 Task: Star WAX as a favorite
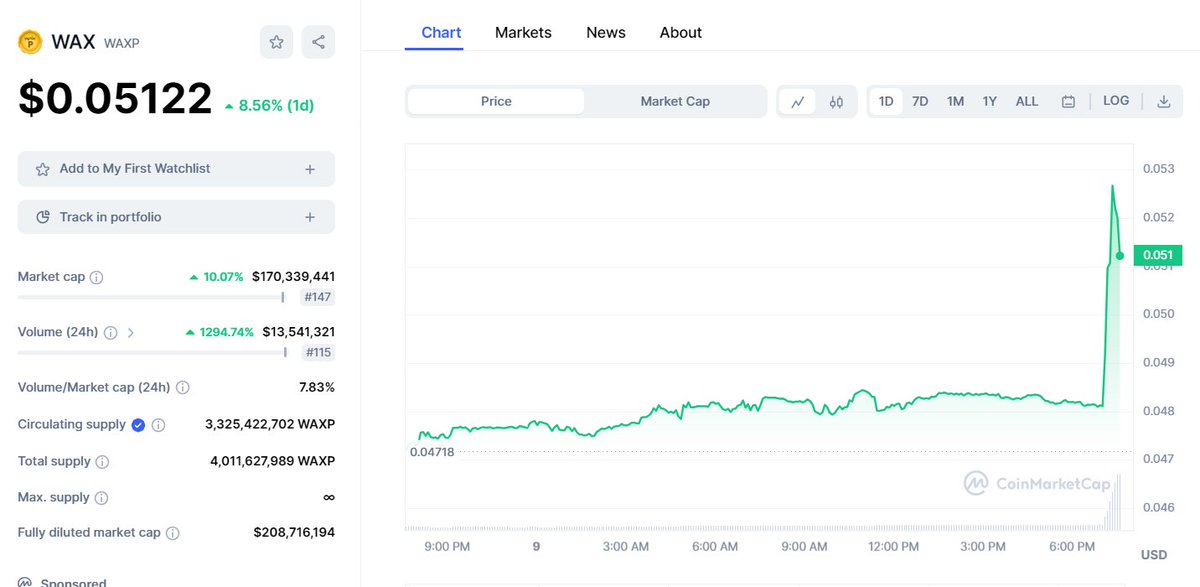(x=277, y=42)
